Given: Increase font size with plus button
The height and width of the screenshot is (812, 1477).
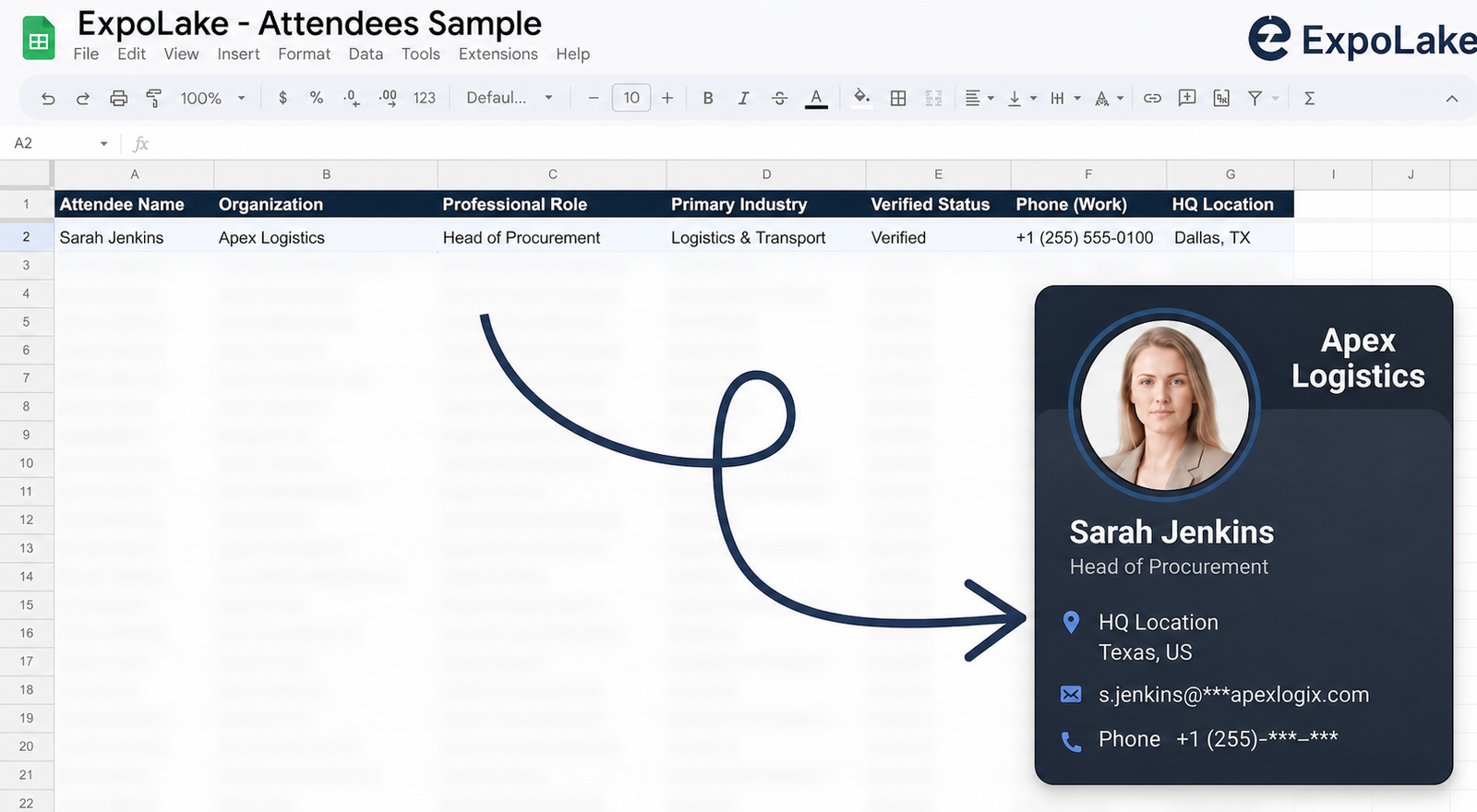Looking at the screenshot, I should (x=667, y=98).
